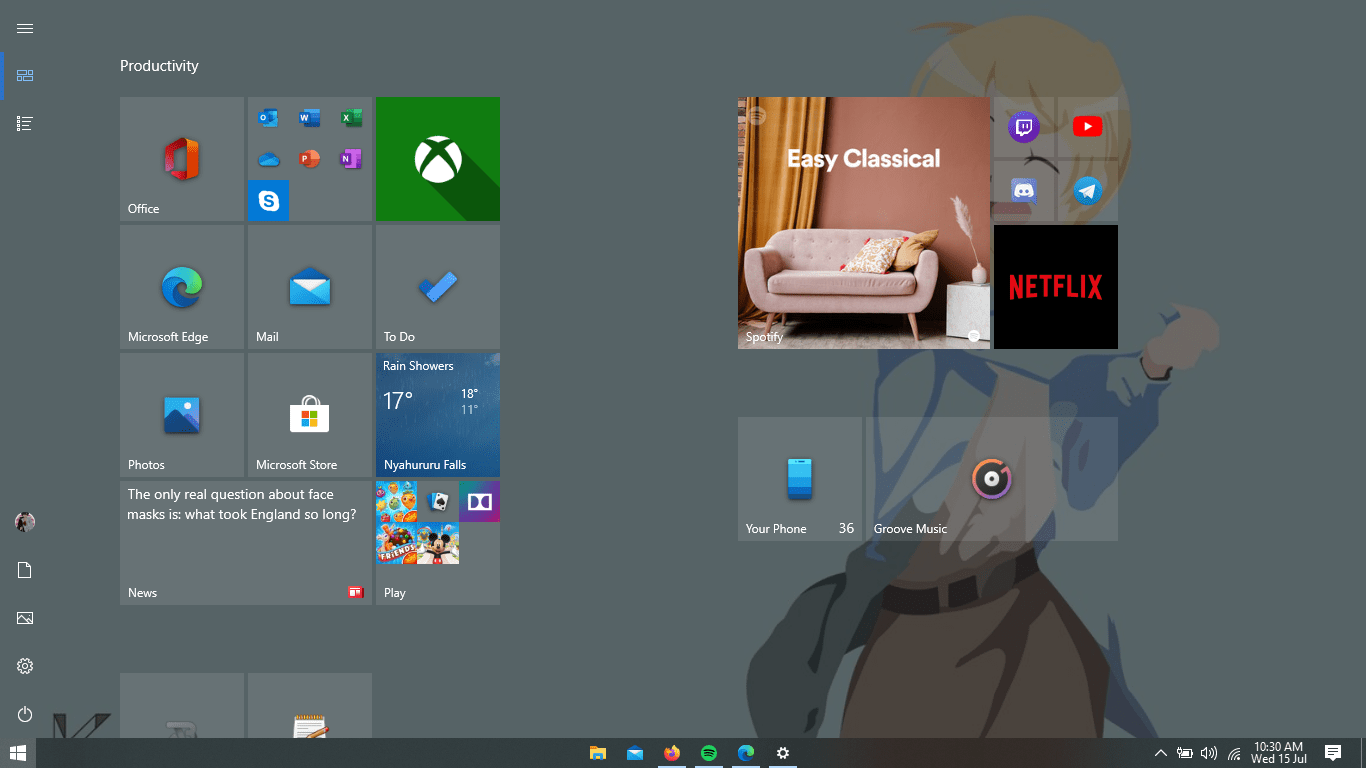The height and width of the screenshot is (768, 1366).
Task: Launch the Photos tile
Action: pos(182,415)
